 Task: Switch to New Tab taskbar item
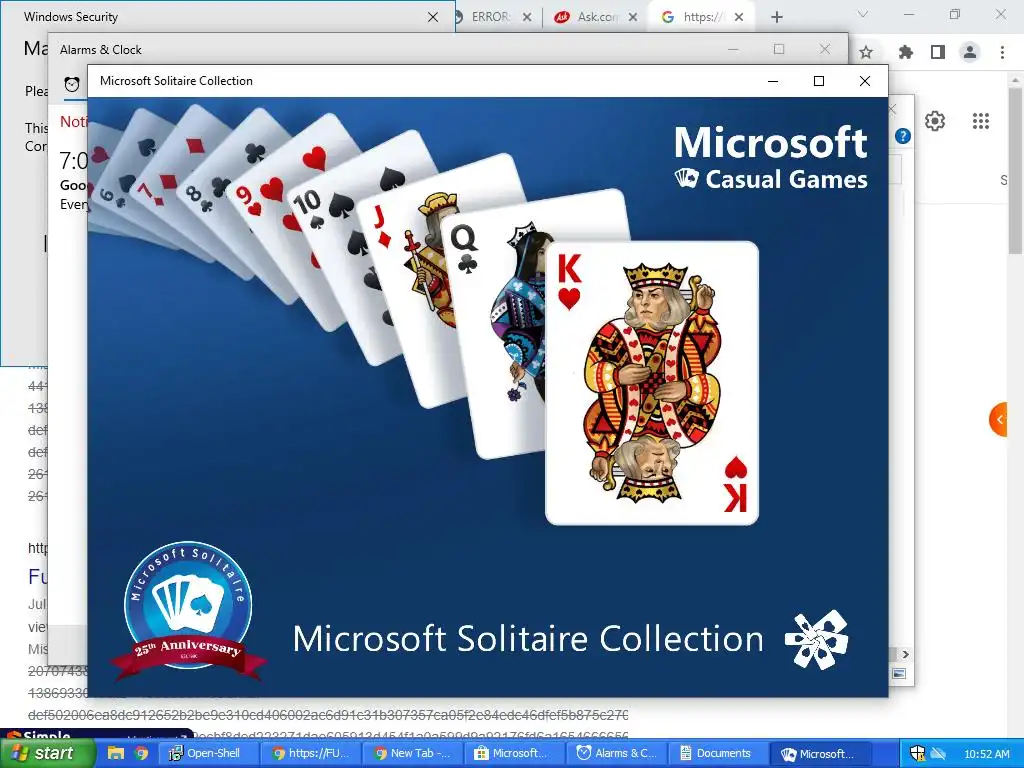pos(412,753)
